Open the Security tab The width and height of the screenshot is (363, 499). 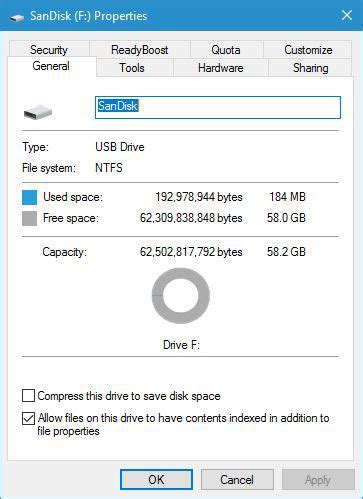(49, 50)
